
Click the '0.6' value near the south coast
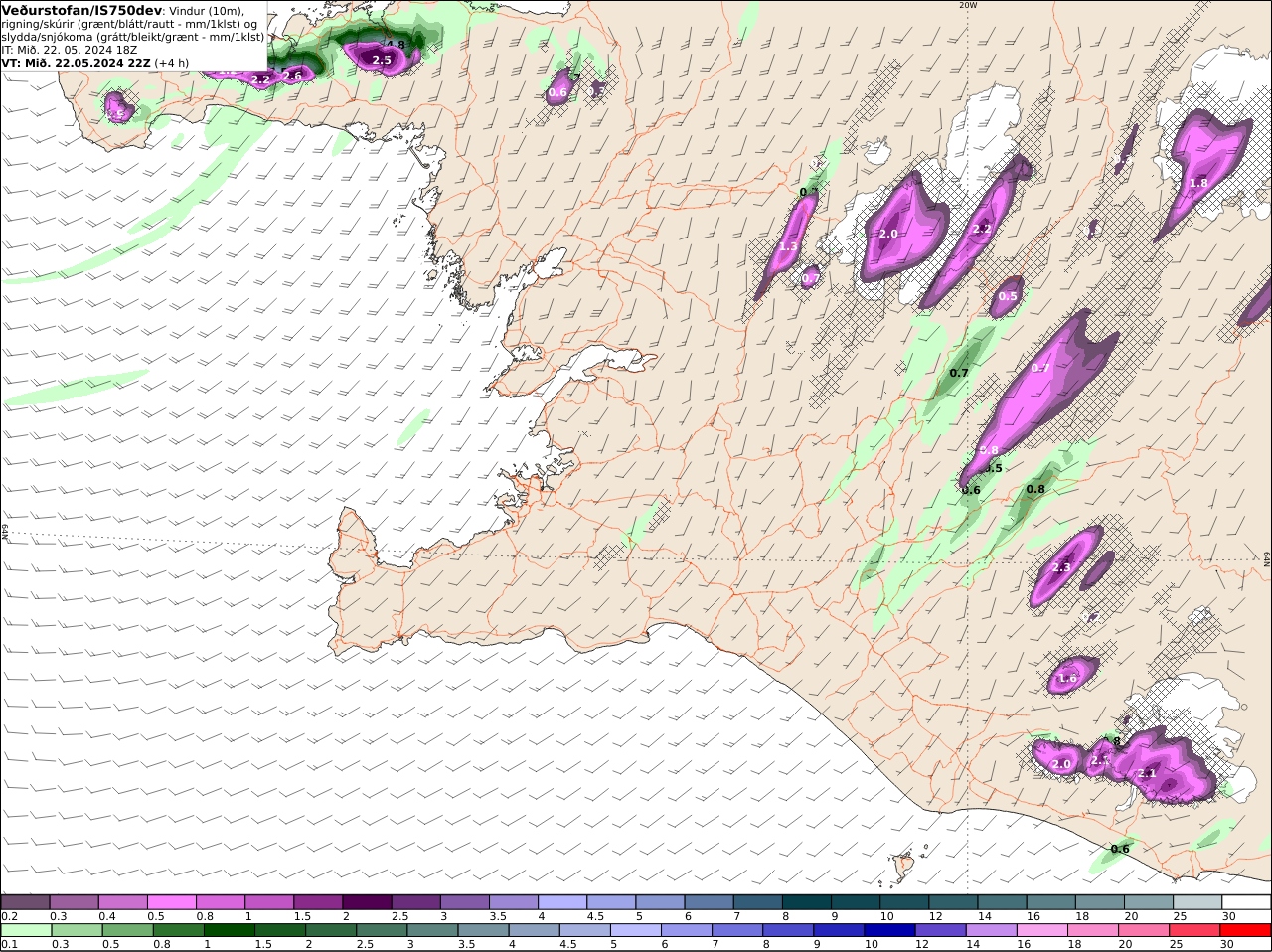[1120, 849]
